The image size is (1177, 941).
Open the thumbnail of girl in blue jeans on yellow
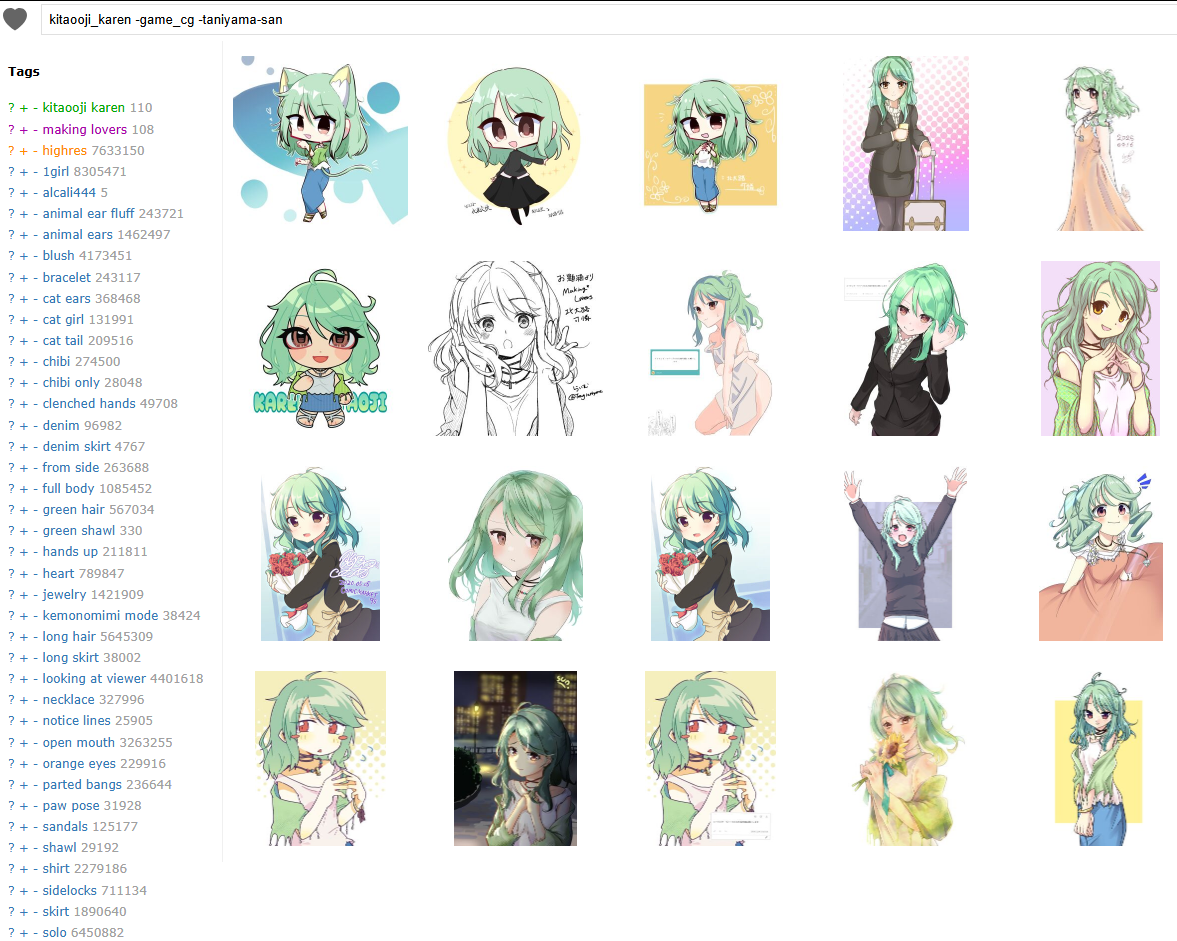click(x=1099, y=759)
